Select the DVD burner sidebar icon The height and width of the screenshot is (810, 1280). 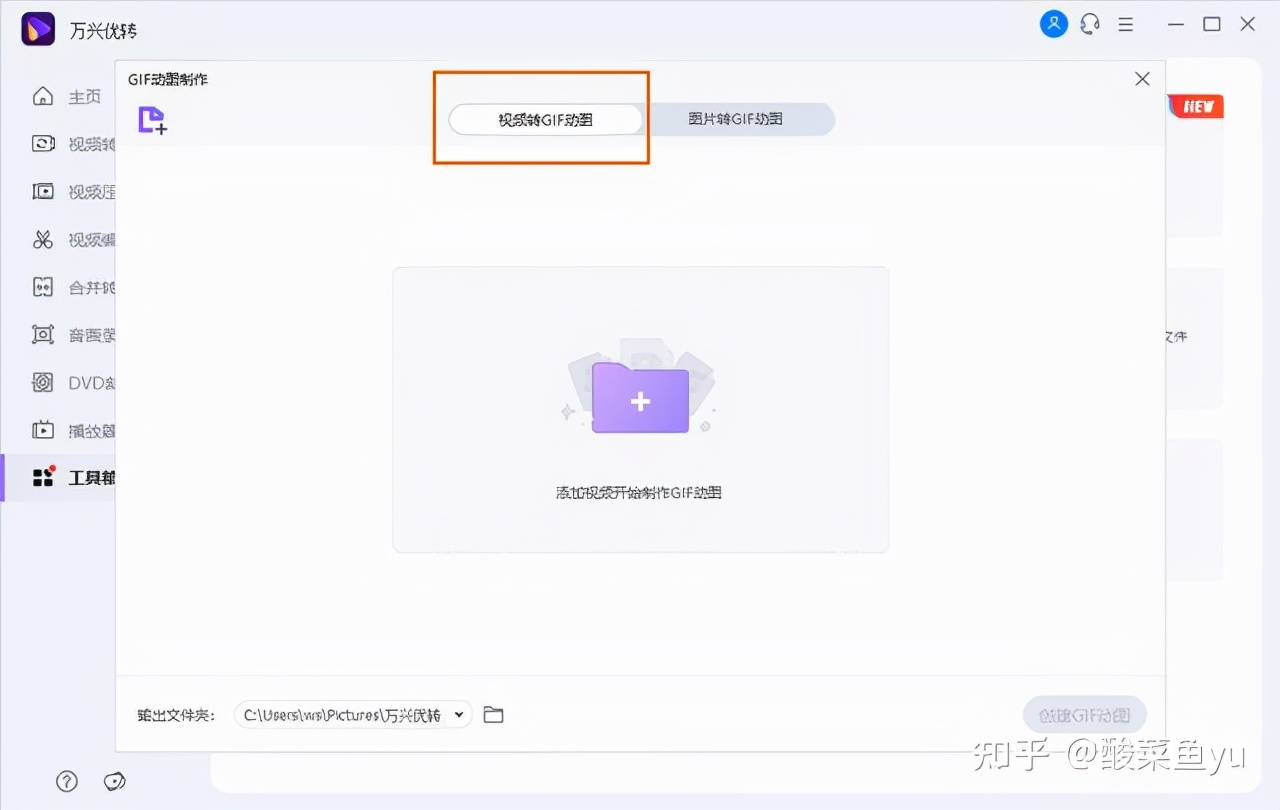44,382
